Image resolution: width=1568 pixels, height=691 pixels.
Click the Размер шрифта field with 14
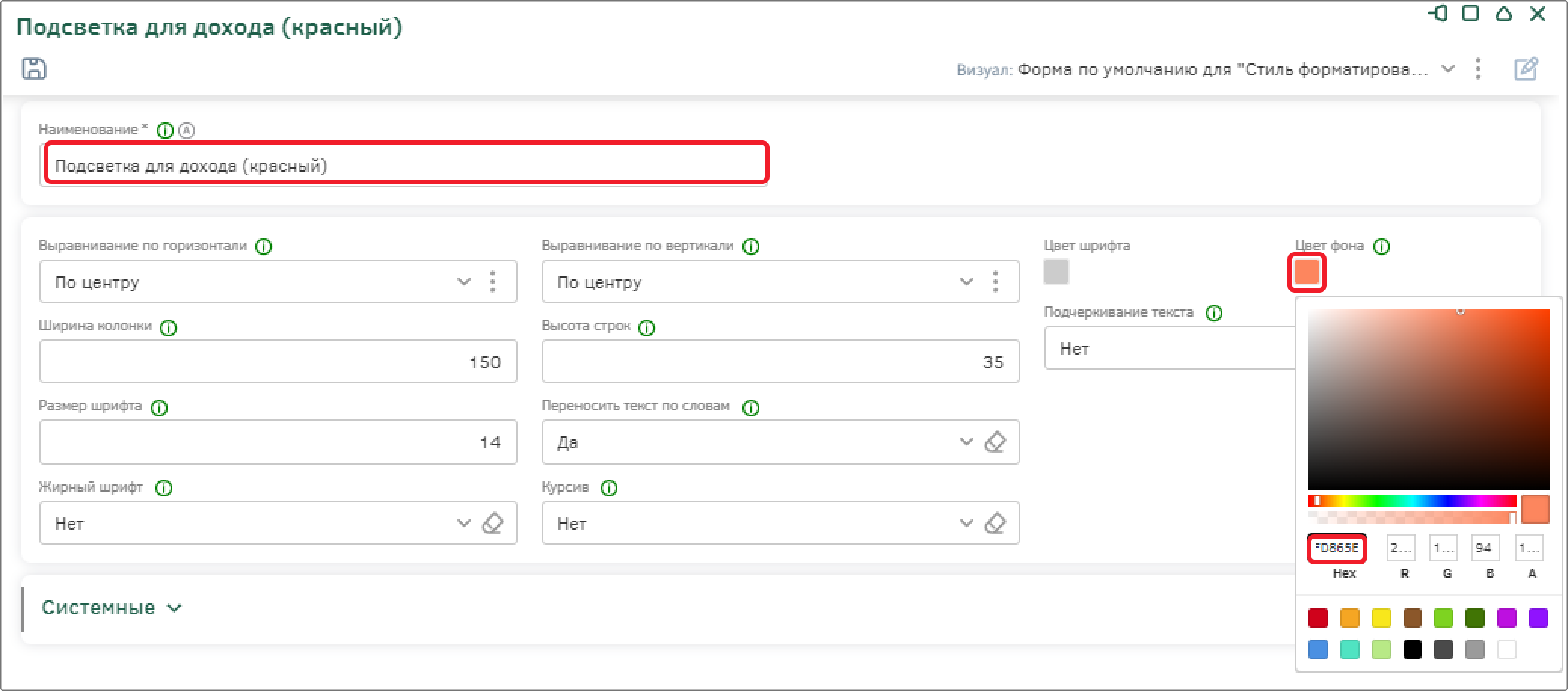pyautogui.click(x=278, y=442)
